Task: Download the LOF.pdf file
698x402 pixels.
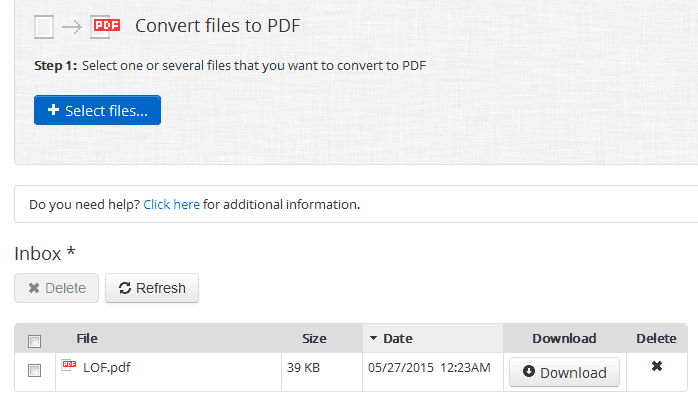Action: coord(564,372)
